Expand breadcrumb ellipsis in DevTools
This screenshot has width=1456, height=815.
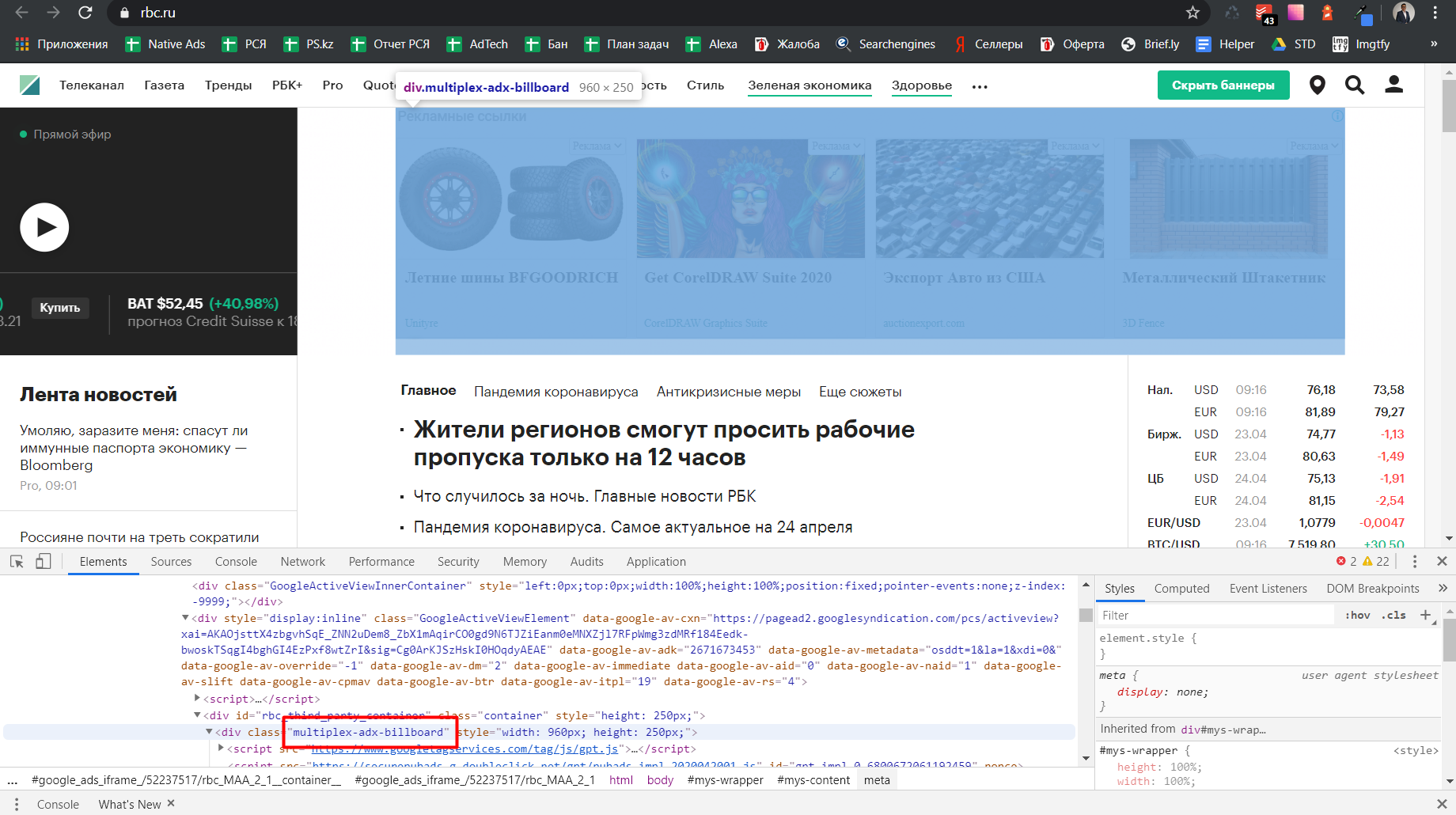[x=12, y=780]
